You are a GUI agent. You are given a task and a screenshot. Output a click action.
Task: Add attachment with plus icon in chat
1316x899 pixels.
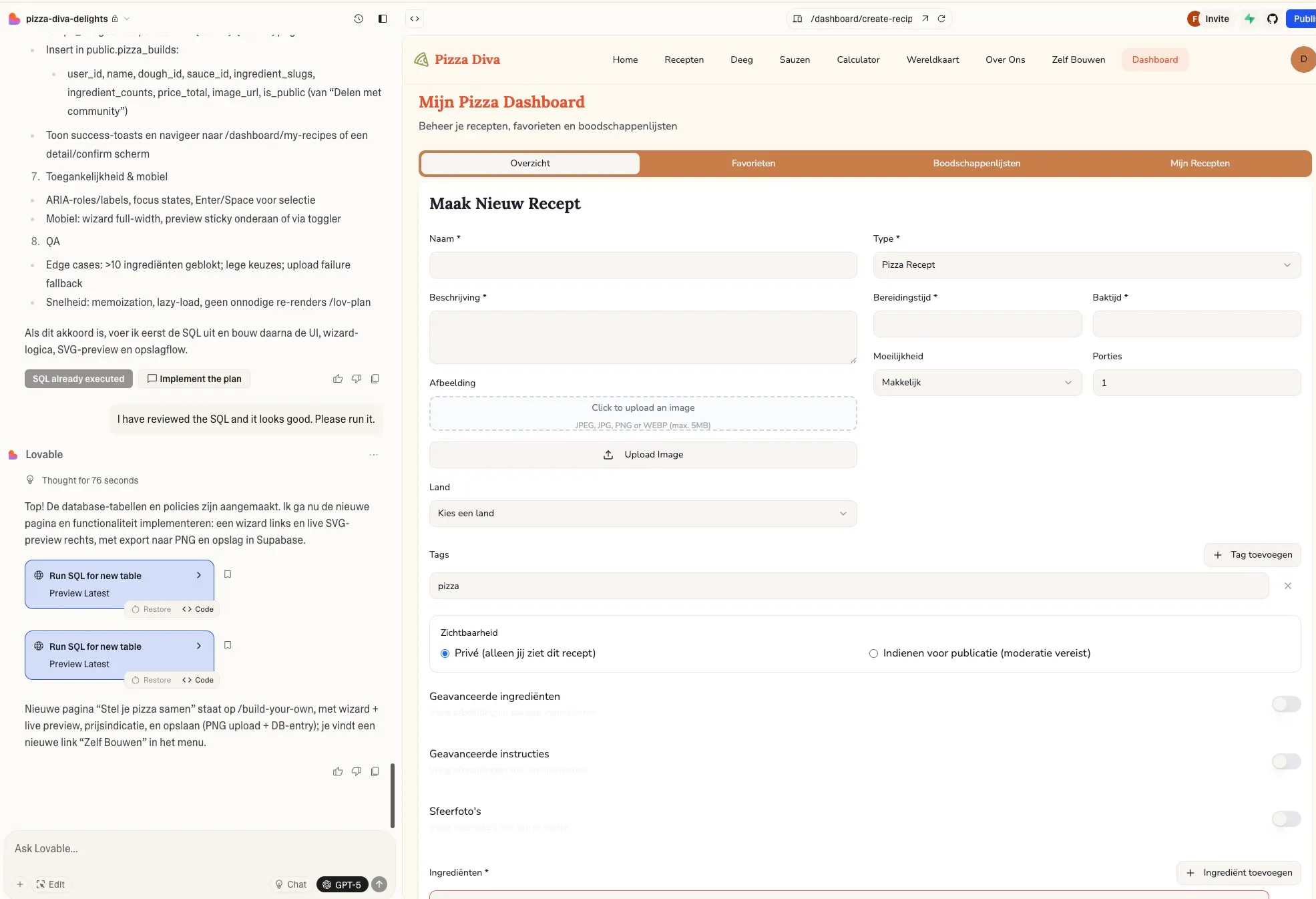click(20, 884)
